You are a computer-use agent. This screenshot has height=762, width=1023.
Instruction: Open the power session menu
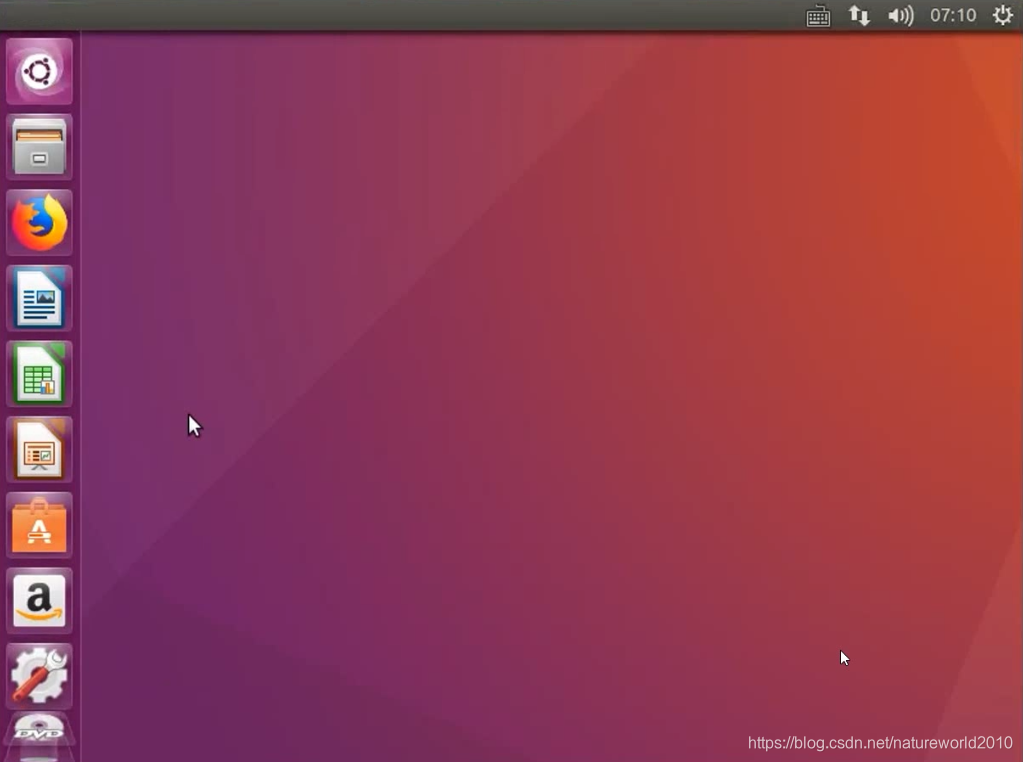1003,14
